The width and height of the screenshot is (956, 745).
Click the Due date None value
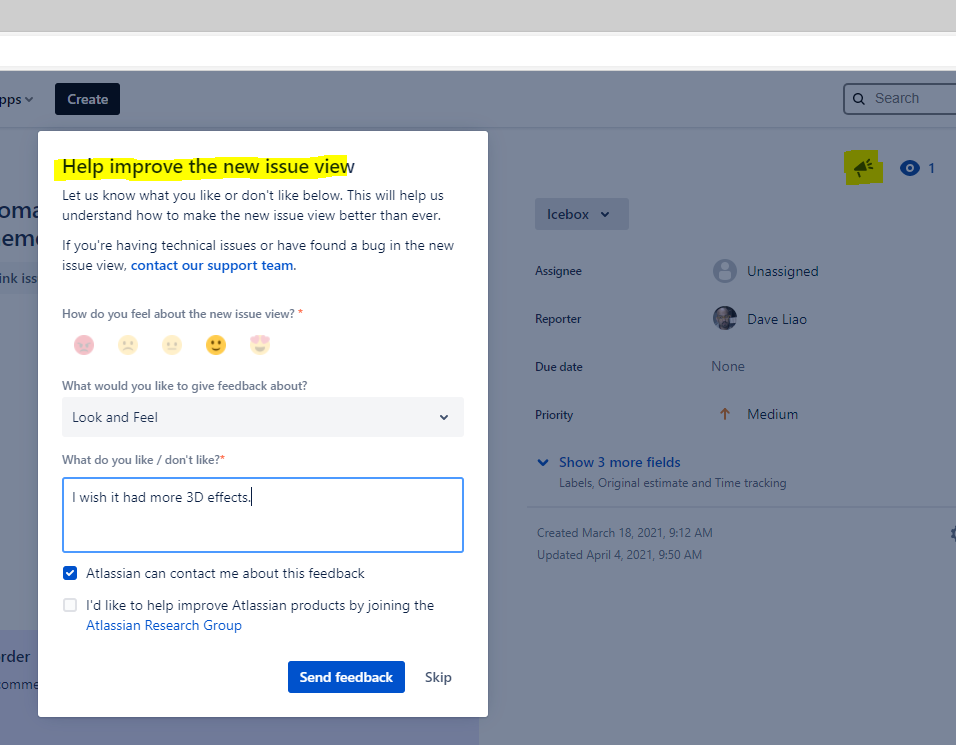(728, 366)
